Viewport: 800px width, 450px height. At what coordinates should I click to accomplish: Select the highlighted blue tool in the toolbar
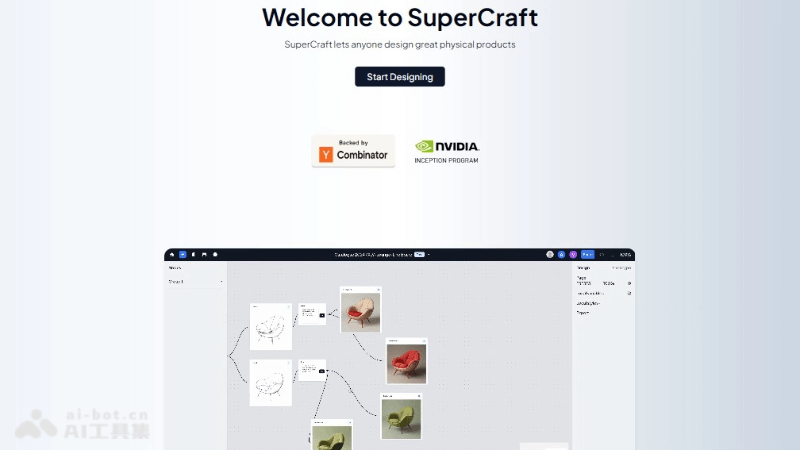(x=182, y=255)
